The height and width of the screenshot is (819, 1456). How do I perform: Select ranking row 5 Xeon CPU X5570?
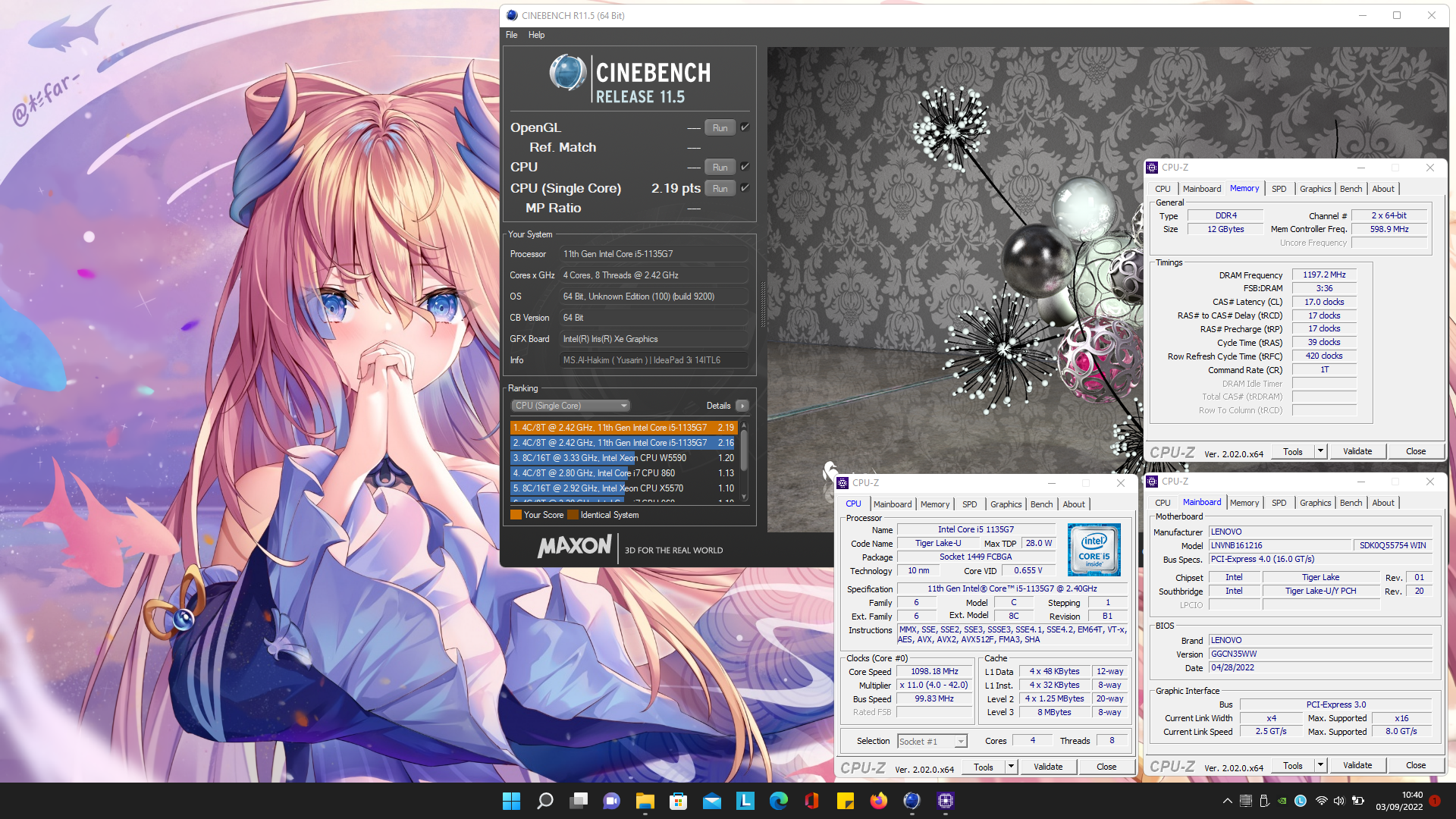(624, 488)
